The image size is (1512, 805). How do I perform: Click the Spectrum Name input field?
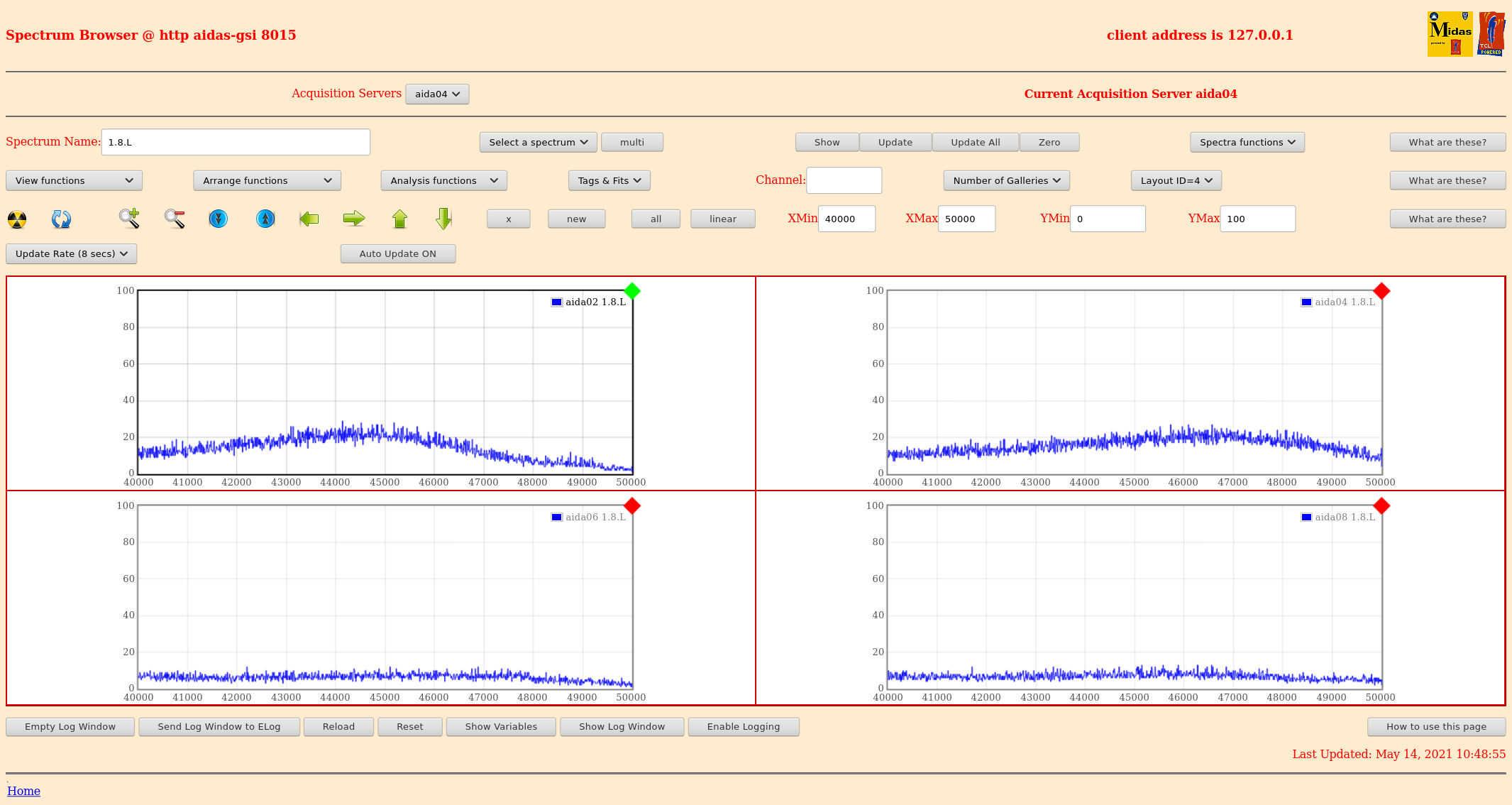[x=236, y=142]
